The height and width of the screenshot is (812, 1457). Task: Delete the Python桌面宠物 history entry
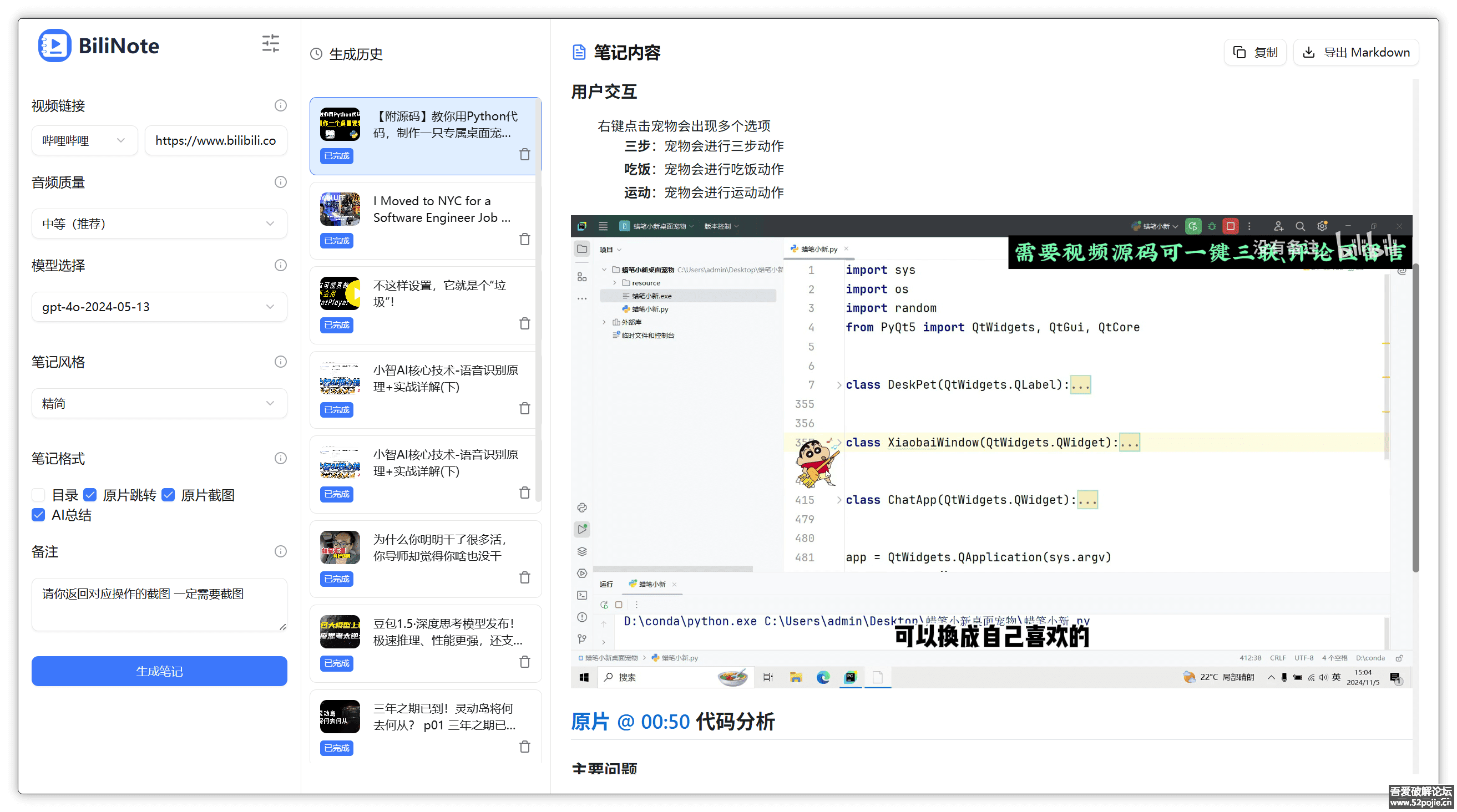coord(525,154)
